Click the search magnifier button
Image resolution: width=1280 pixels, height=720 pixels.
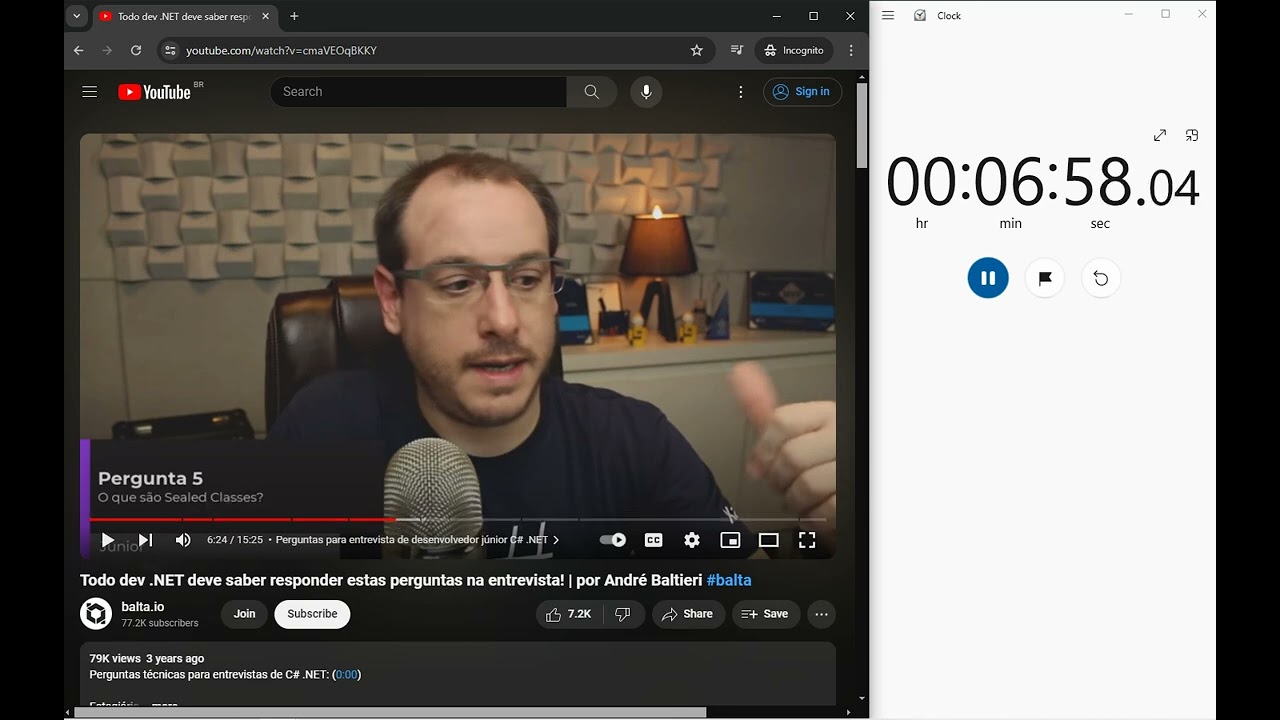tap(592, 91)
